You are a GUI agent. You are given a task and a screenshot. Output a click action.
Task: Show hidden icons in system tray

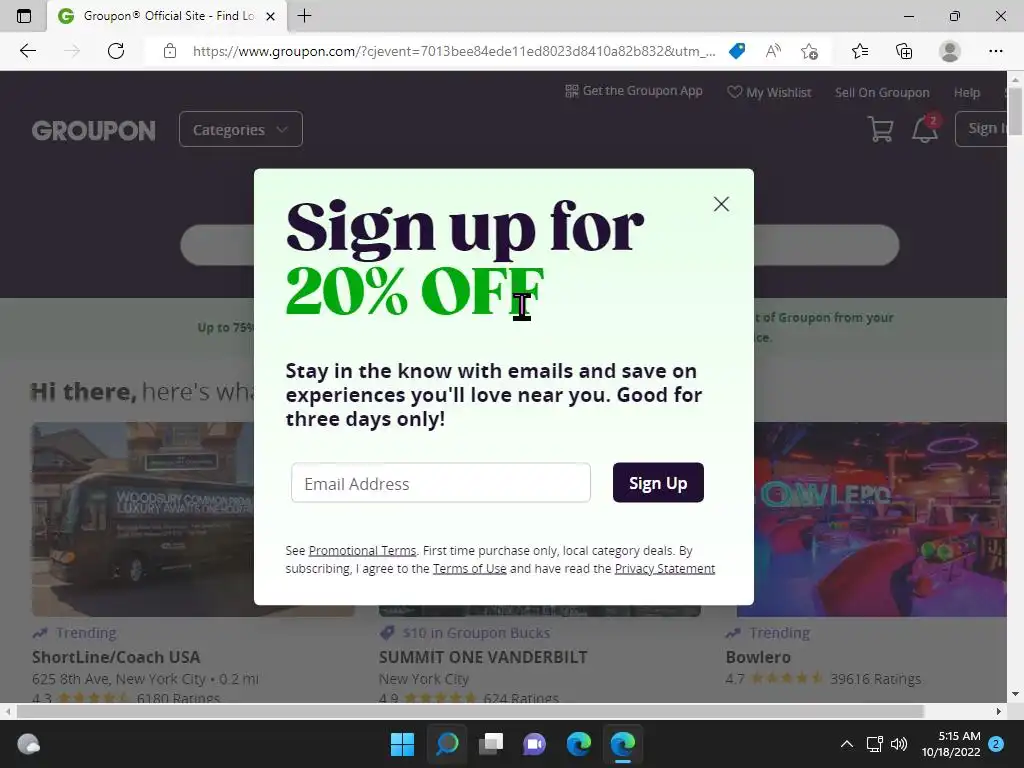[x=846, y=744]
